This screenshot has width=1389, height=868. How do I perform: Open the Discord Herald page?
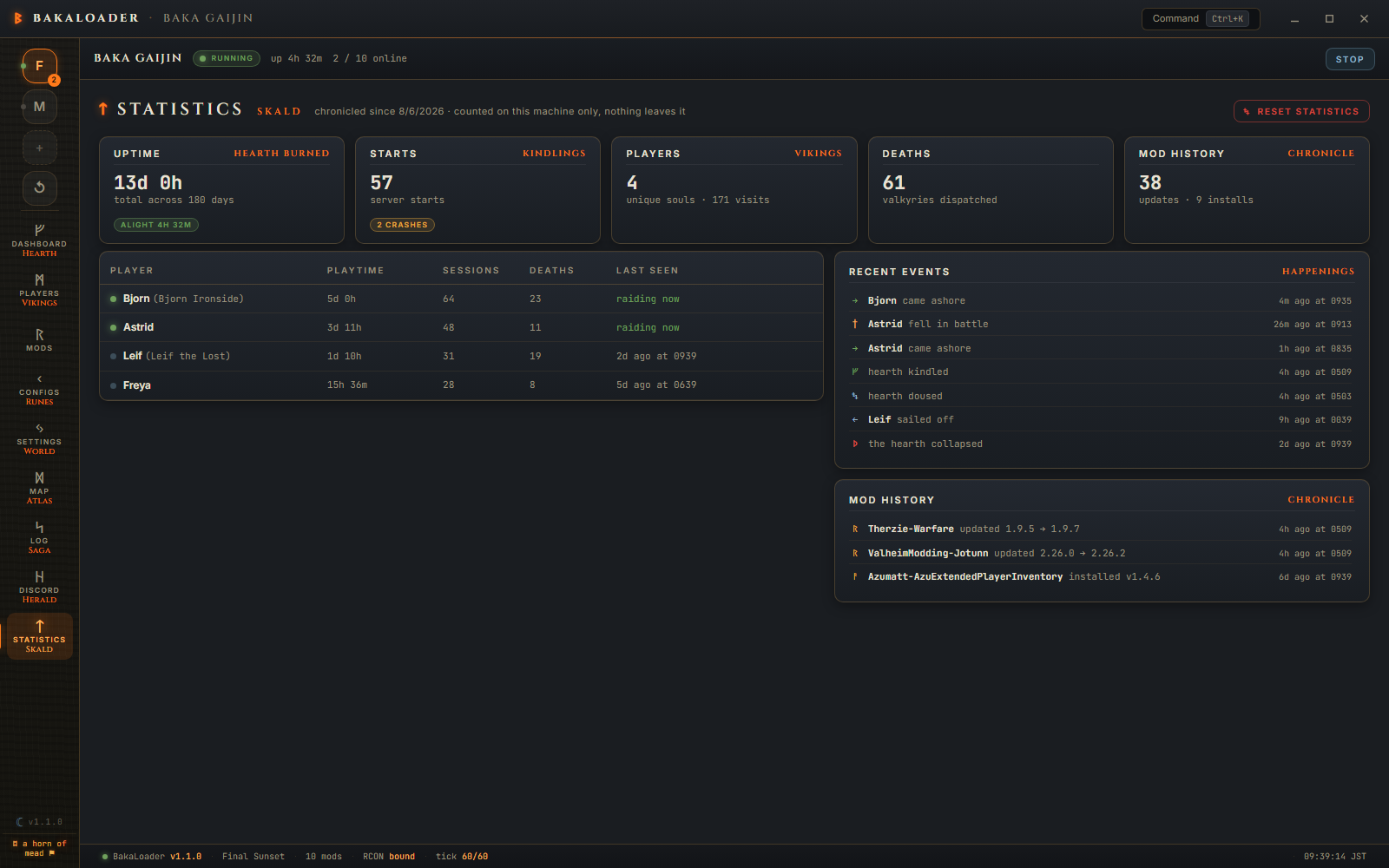[39, 587]
